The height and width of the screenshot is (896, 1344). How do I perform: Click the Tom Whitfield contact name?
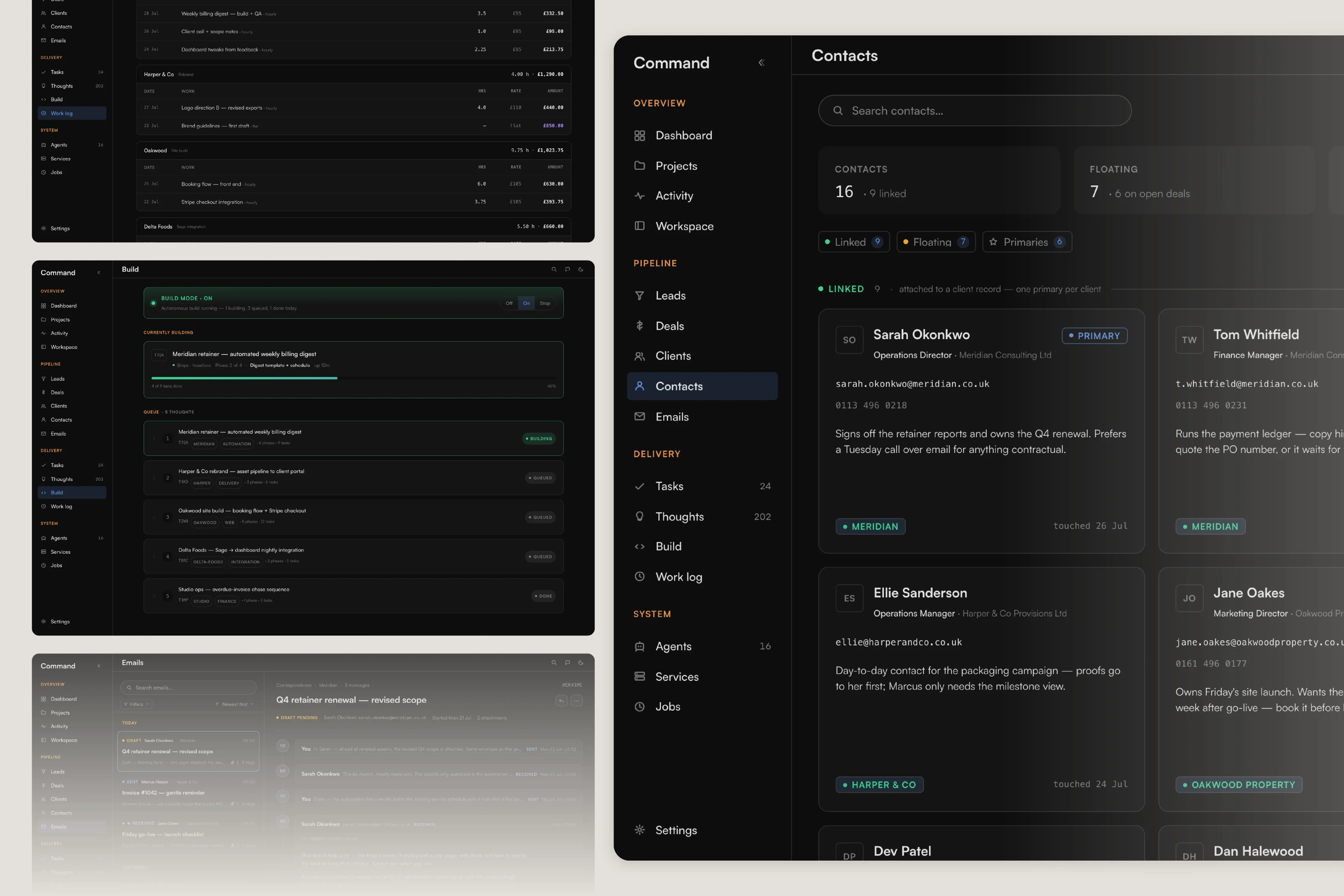coord(1256,335)
